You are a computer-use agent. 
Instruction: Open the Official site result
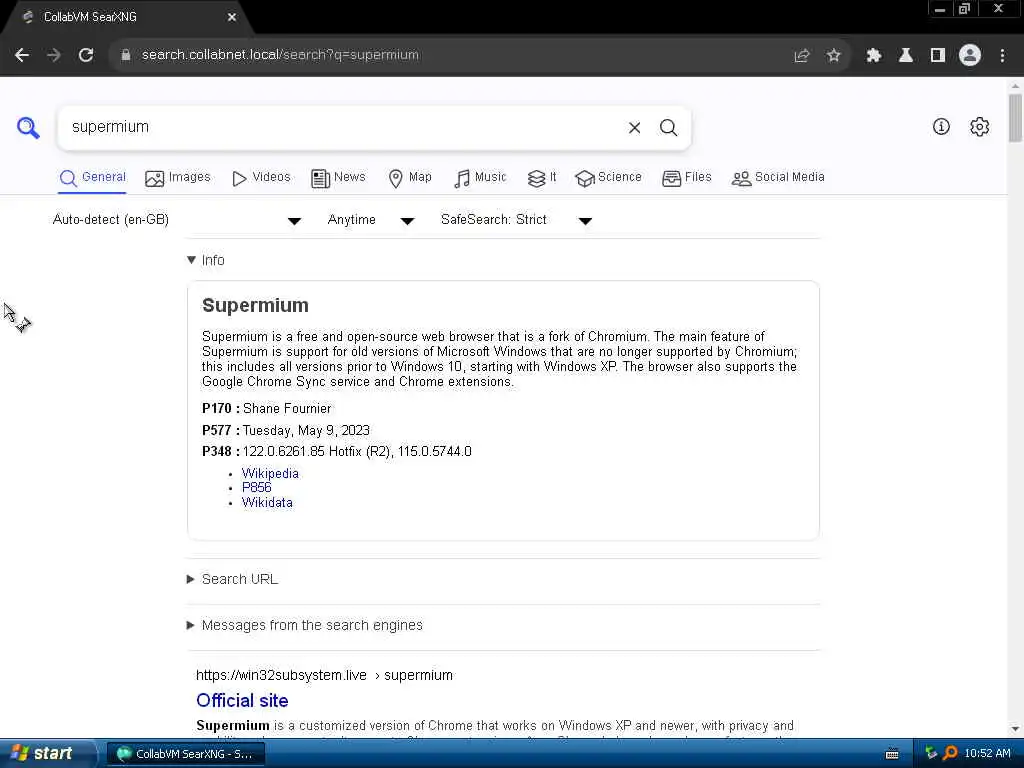(242, 701)
